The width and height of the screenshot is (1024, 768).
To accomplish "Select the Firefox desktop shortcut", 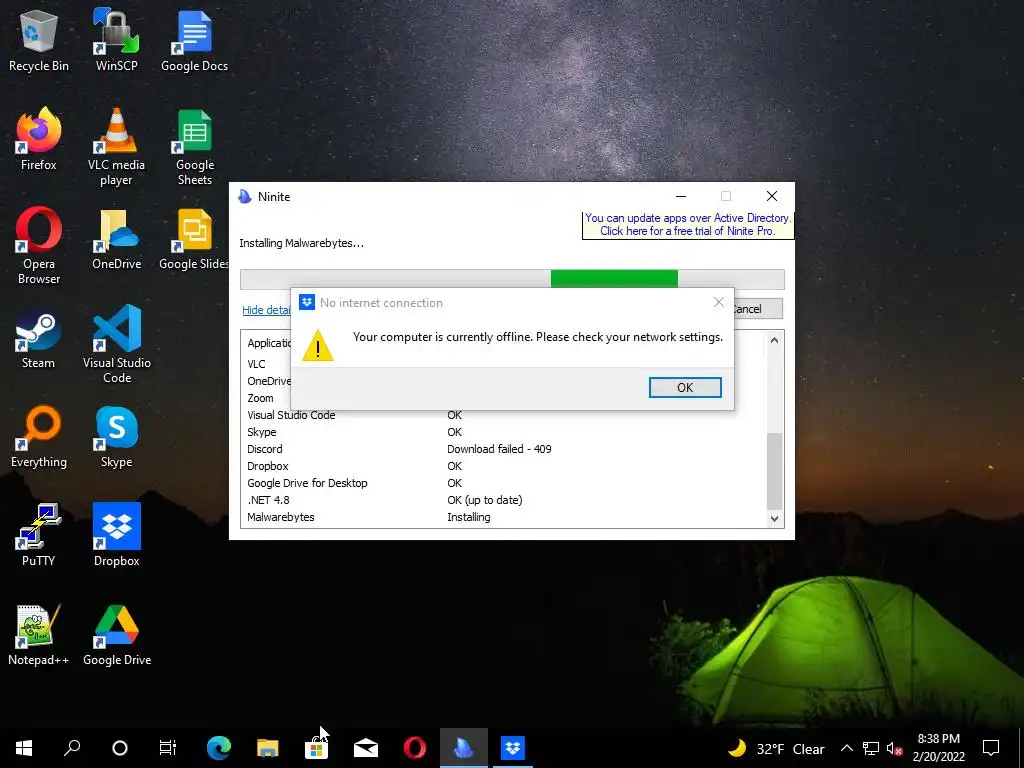I will pyautogui.click(x=39, y=140).
